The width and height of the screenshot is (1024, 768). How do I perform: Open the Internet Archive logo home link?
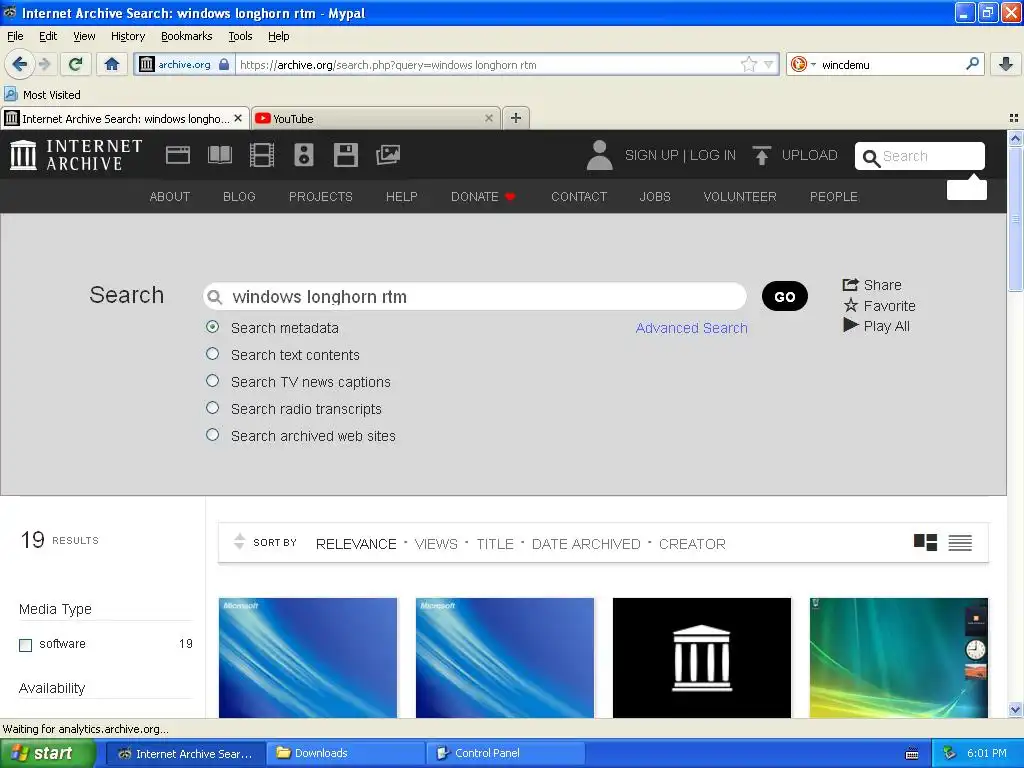(x=76, y=155)
